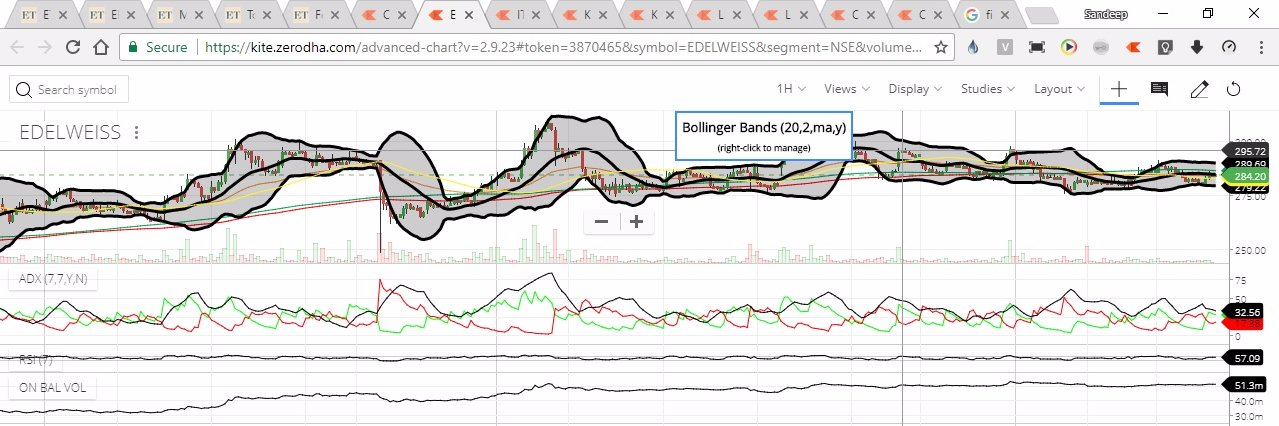Open the Studies dropdown
Image resolution: width=1279 pixels, height=426 pixels.
click(x=988, y=89)
